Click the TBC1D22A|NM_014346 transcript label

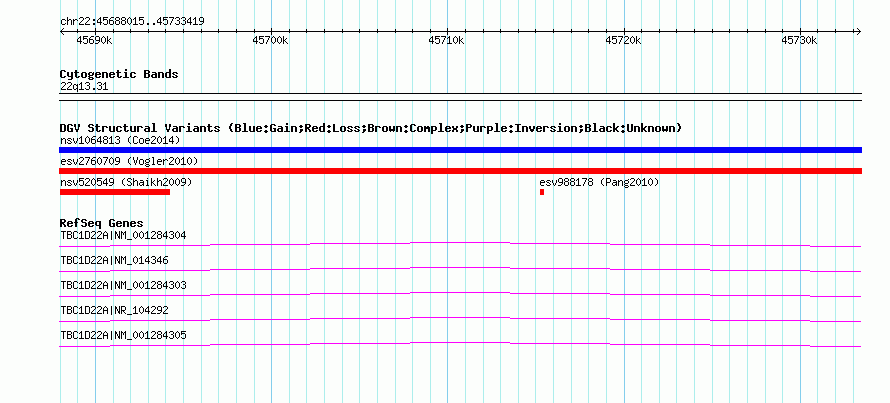tap(114, 260)
